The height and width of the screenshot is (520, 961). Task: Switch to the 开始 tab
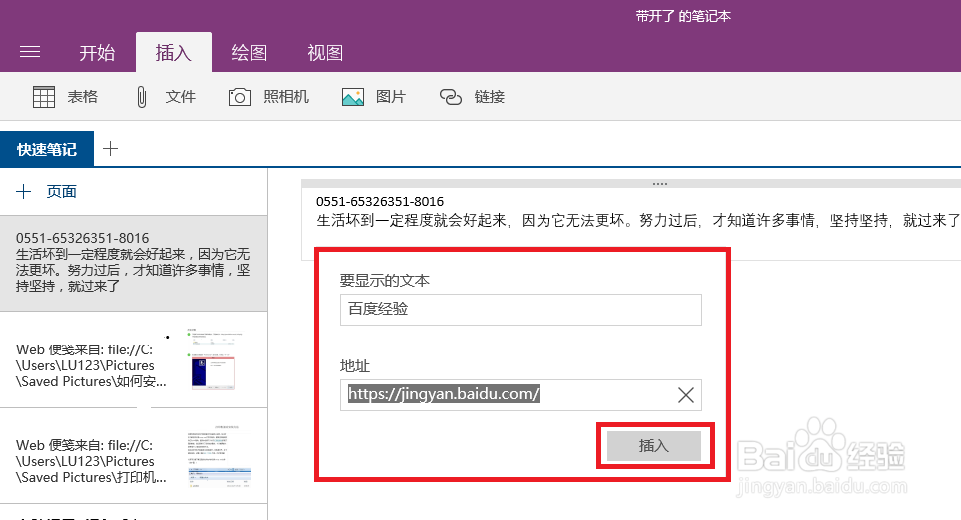tap(97, 53)
